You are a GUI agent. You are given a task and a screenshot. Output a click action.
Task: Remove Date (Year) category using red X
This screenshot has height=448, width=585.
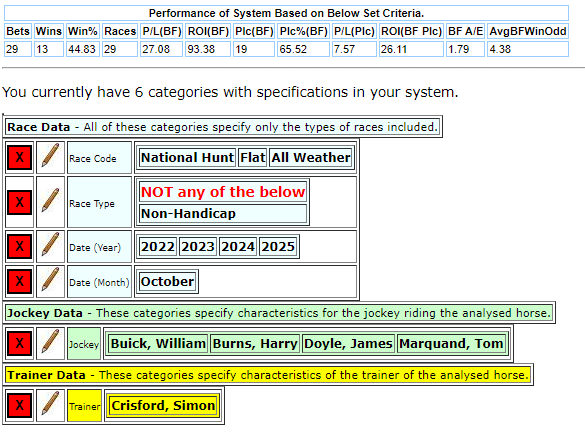[19, 246]
